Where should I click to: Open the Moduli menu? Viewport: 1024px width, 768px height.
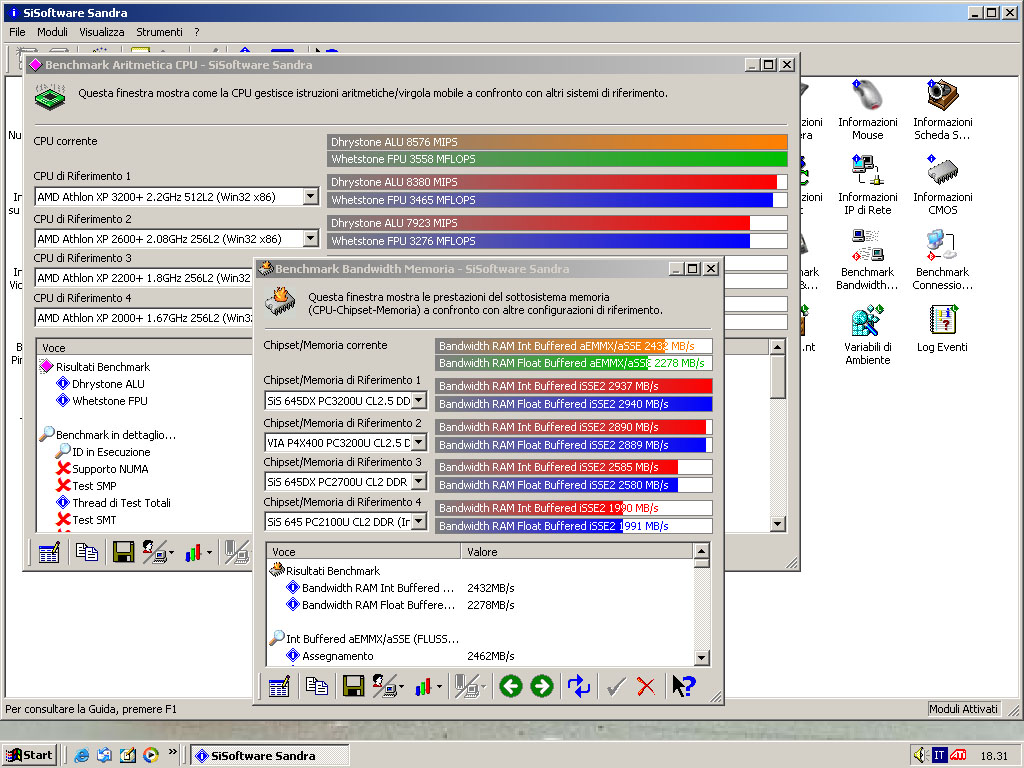pos(52,32)
